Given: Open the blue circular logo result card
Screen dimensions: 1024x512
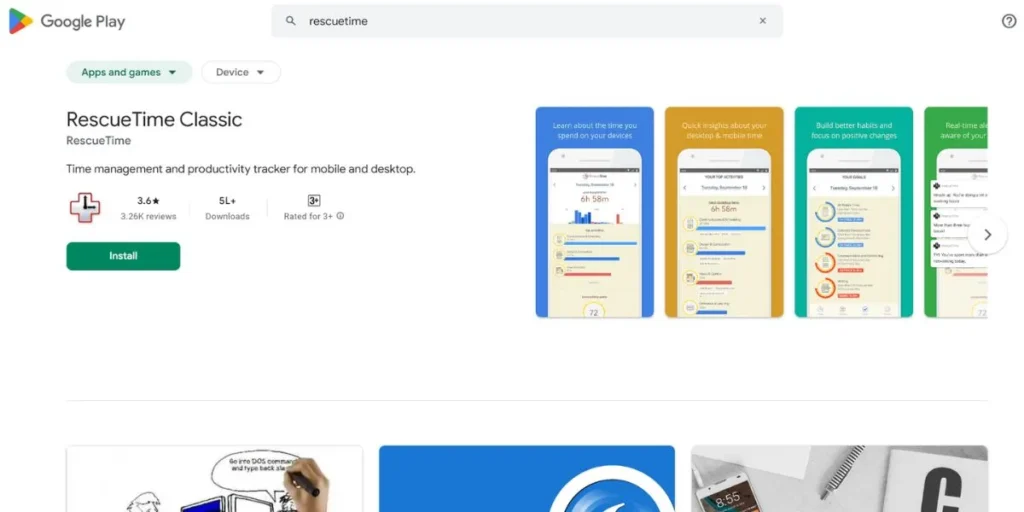Looking at the screenshot, I should coord(526,479).
